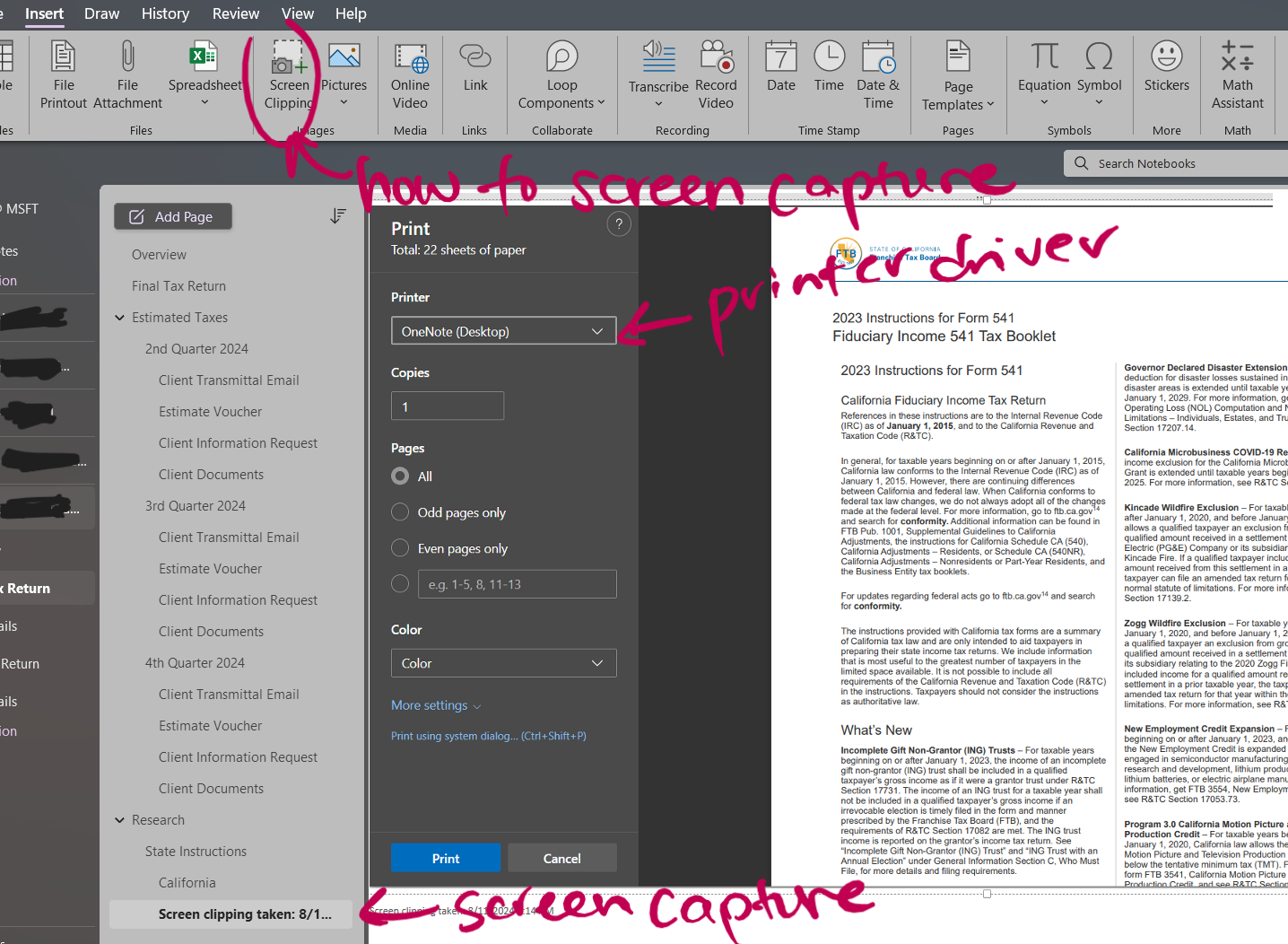
Task: Open the Record Video tool
Action: [716, 76]
